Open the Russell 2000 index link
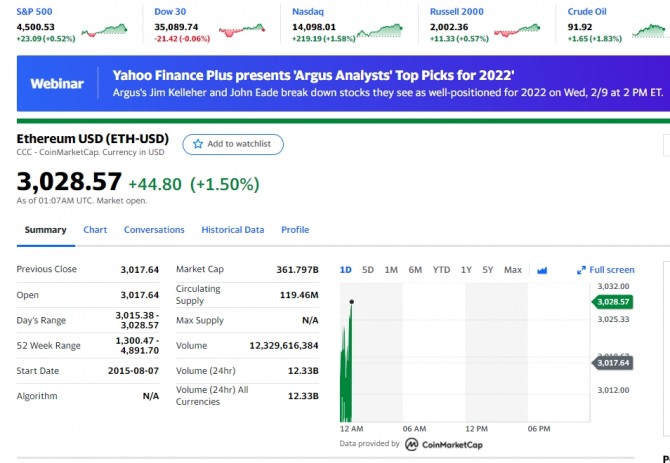670x463 pixels. [x=457, y=12]
